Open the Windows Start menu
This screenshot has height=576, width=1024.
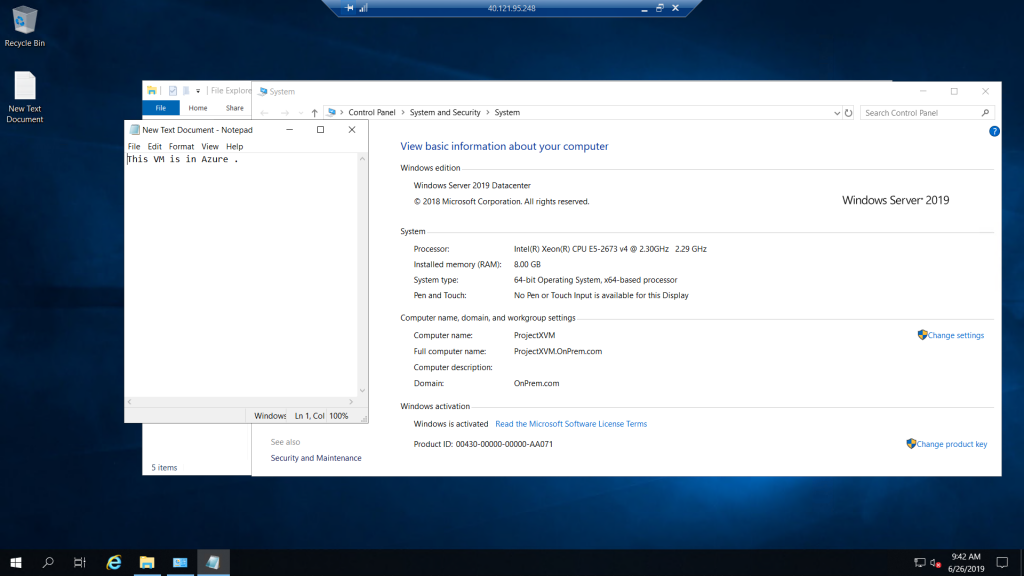[16, 562]
